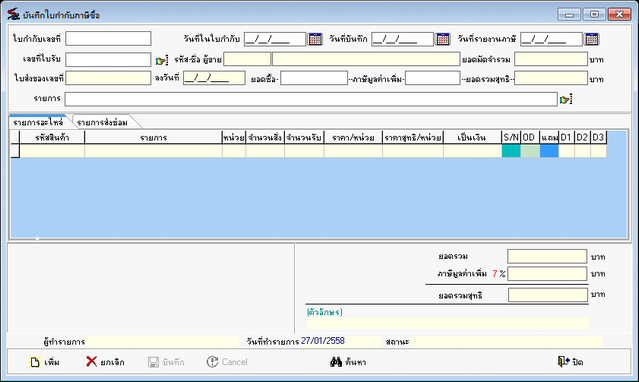Click the grid row selector
Screen dimensions: 639x382
15,151
